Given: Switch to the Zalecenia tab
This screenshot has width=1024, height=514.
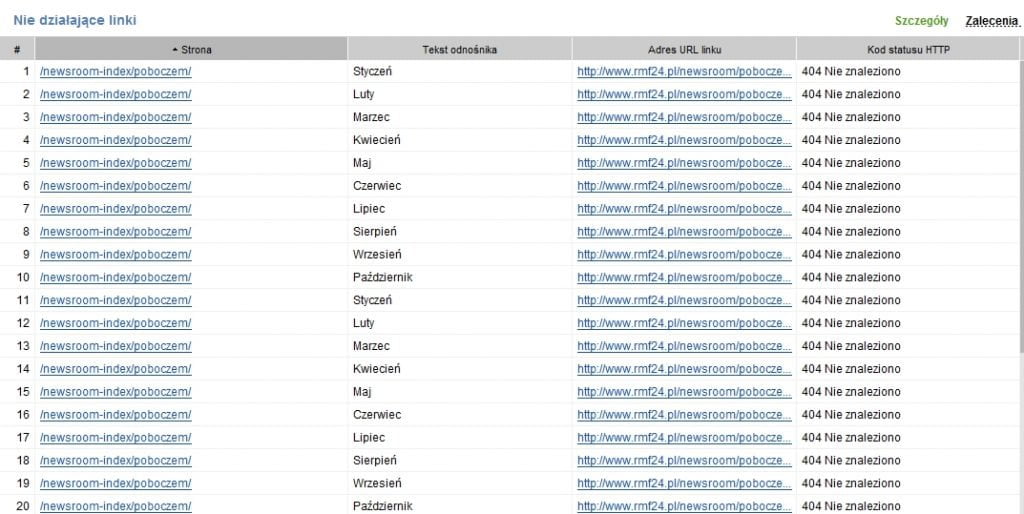Looking at the screenshot, I should pos(991,21).
